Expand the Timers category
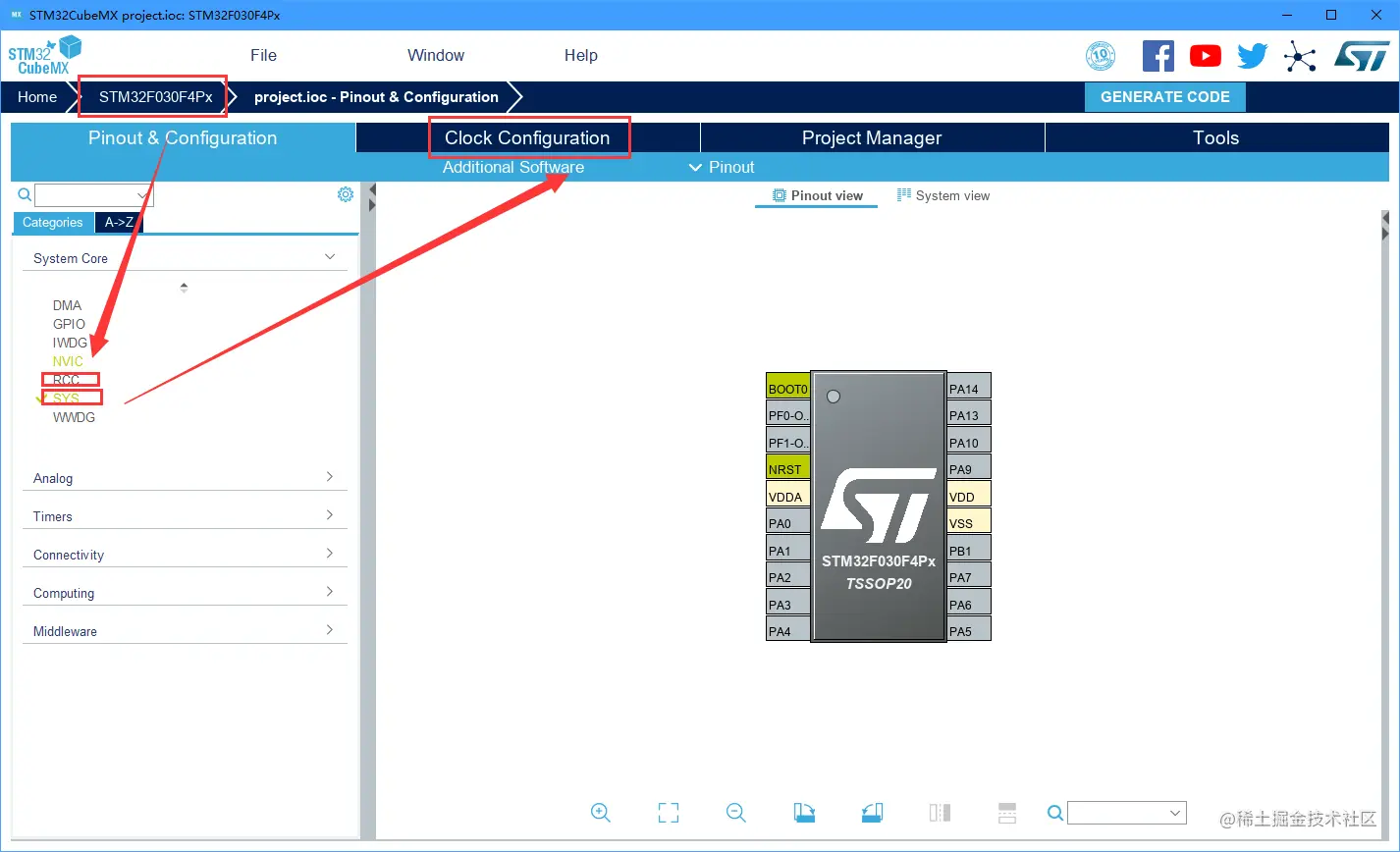 point(330,515)
